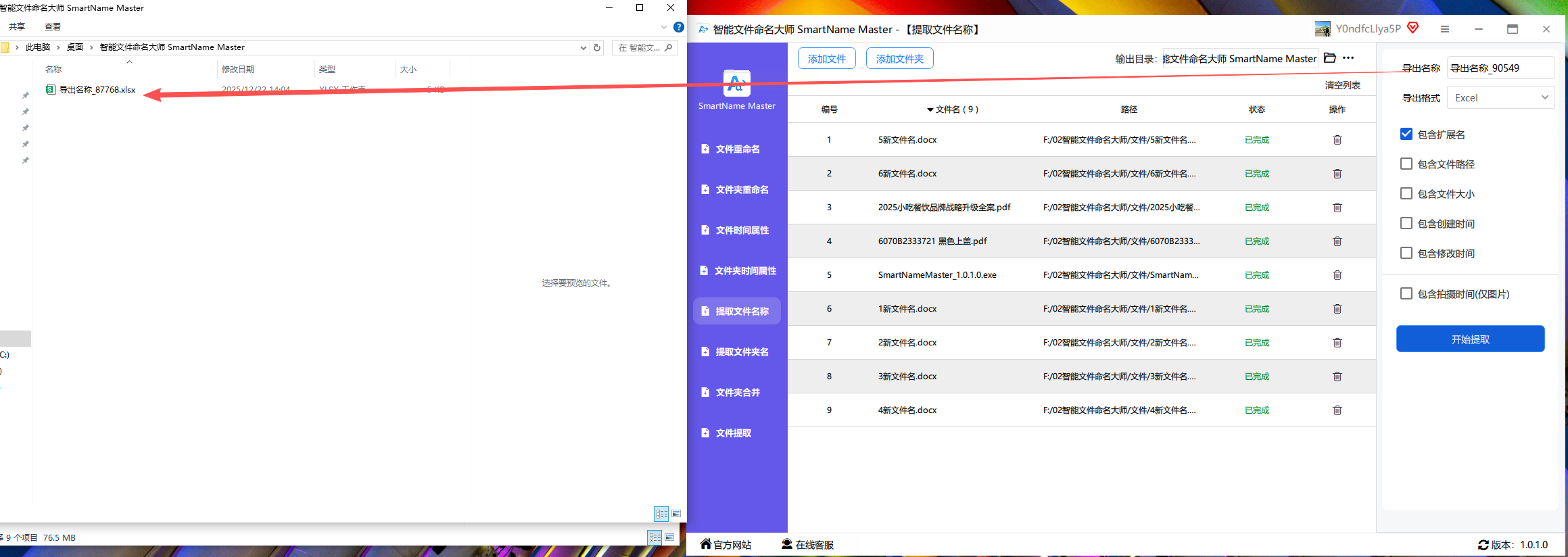Image resolution: width=1568 pixels, height=557 pixels.
Task: Enable the 包含文件路径 checkbox
Action: pyautogui.click(x=1406, y=164)
